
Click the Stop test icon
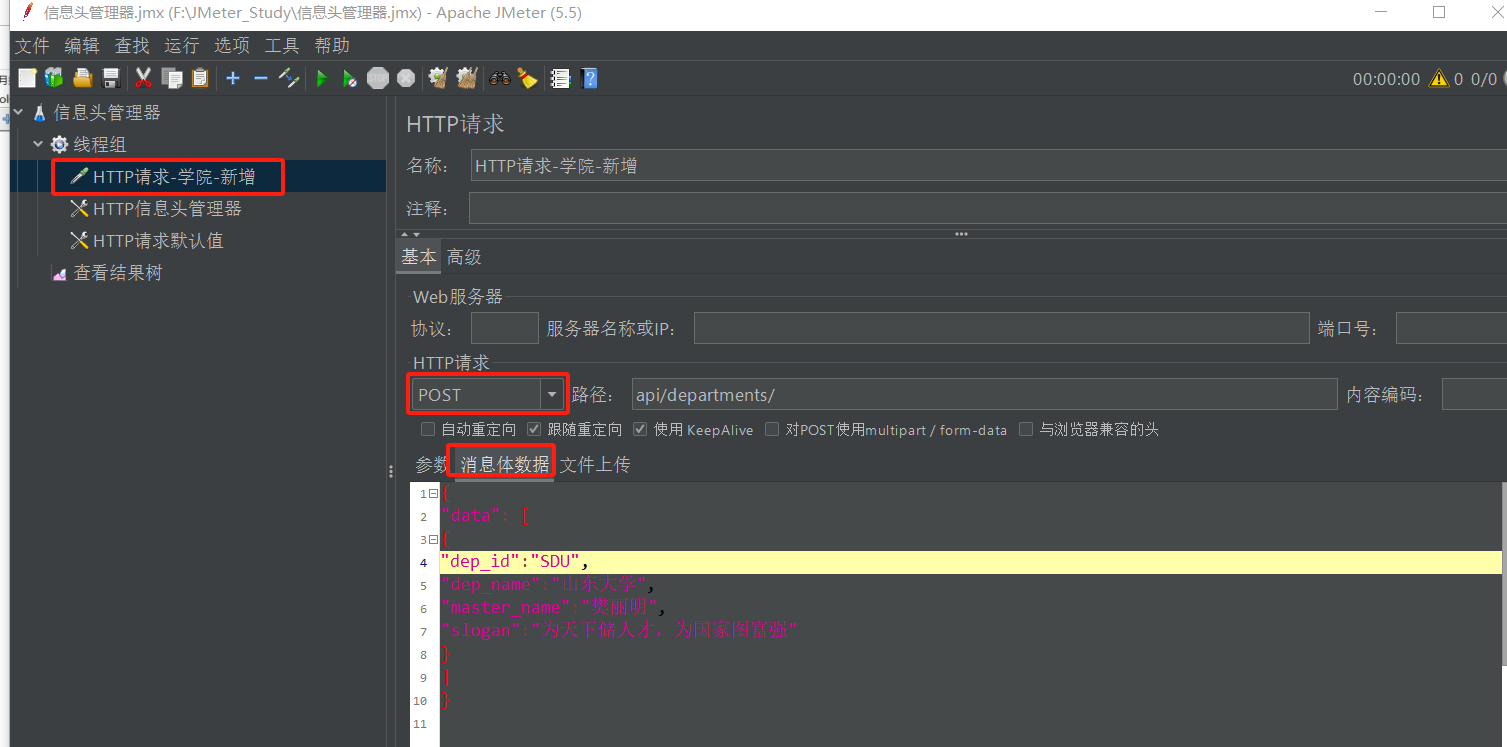pyautogui.click(x=378, y=78)
